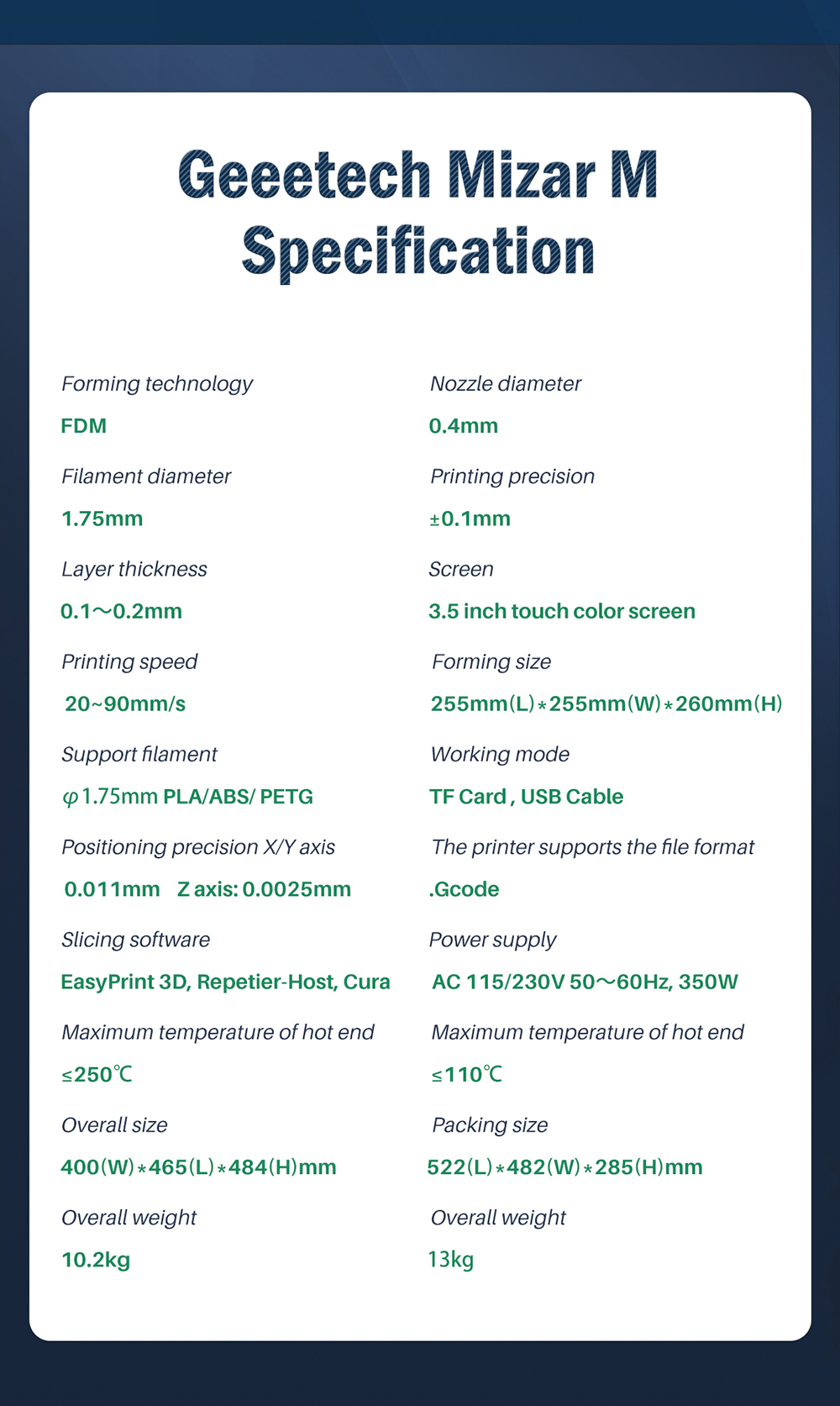Click the Geeetech Mizar M Specification title
This screenshot has width=840, height=1406.
(x=418, y=212)
